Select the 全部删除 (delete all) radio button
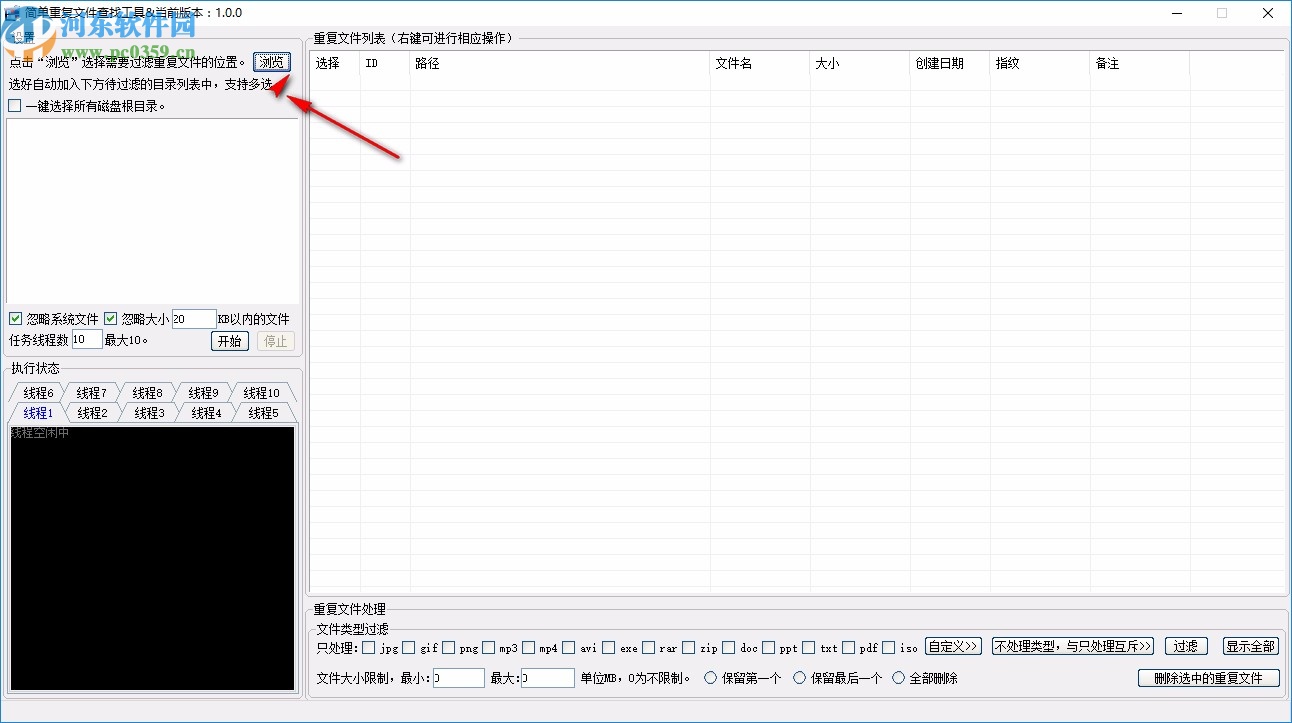 [x=898, y=678]
